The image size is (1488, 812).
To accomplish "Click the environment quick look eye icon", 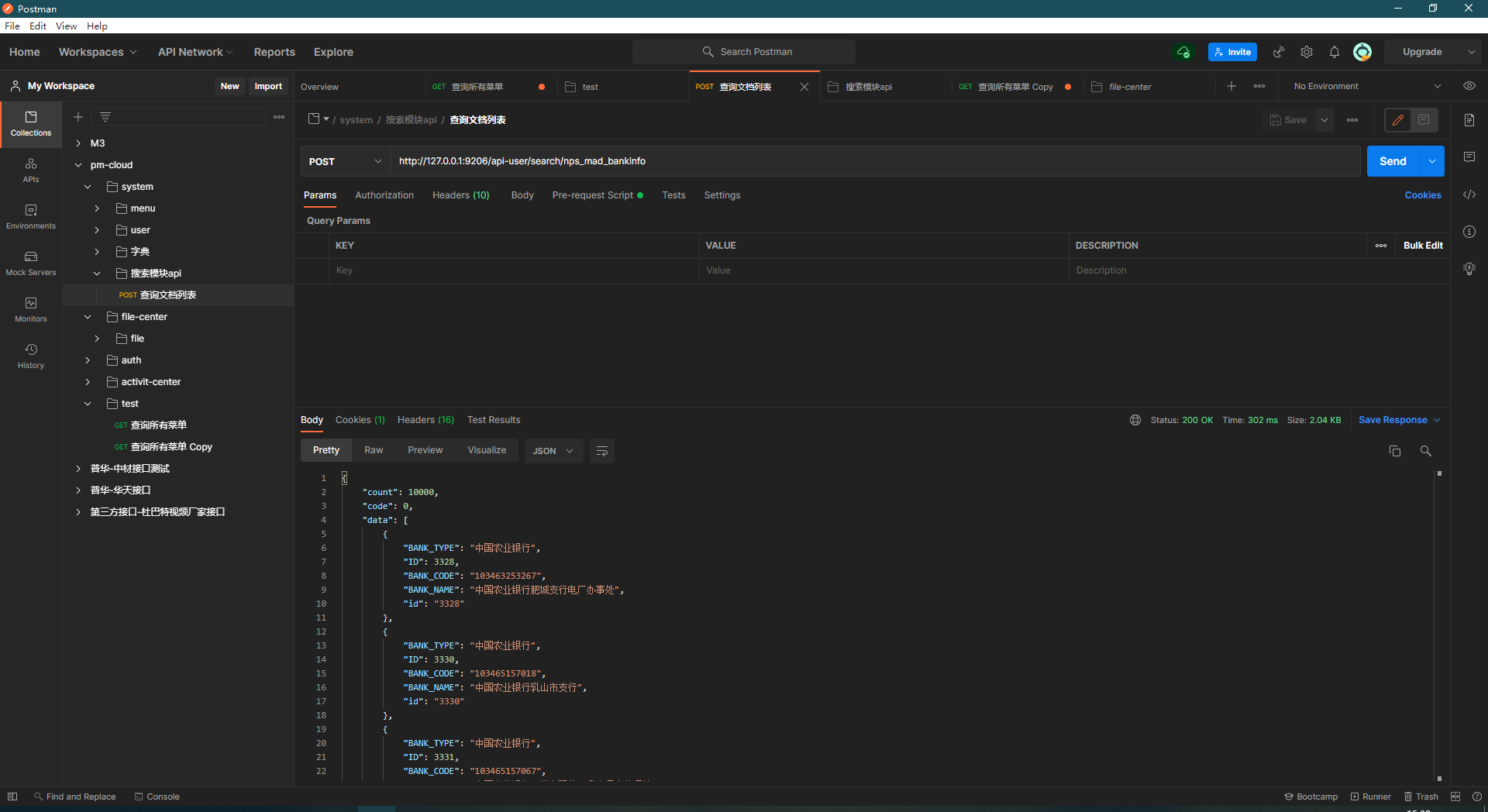I will pyautogui.click(x=1469, y=86).
